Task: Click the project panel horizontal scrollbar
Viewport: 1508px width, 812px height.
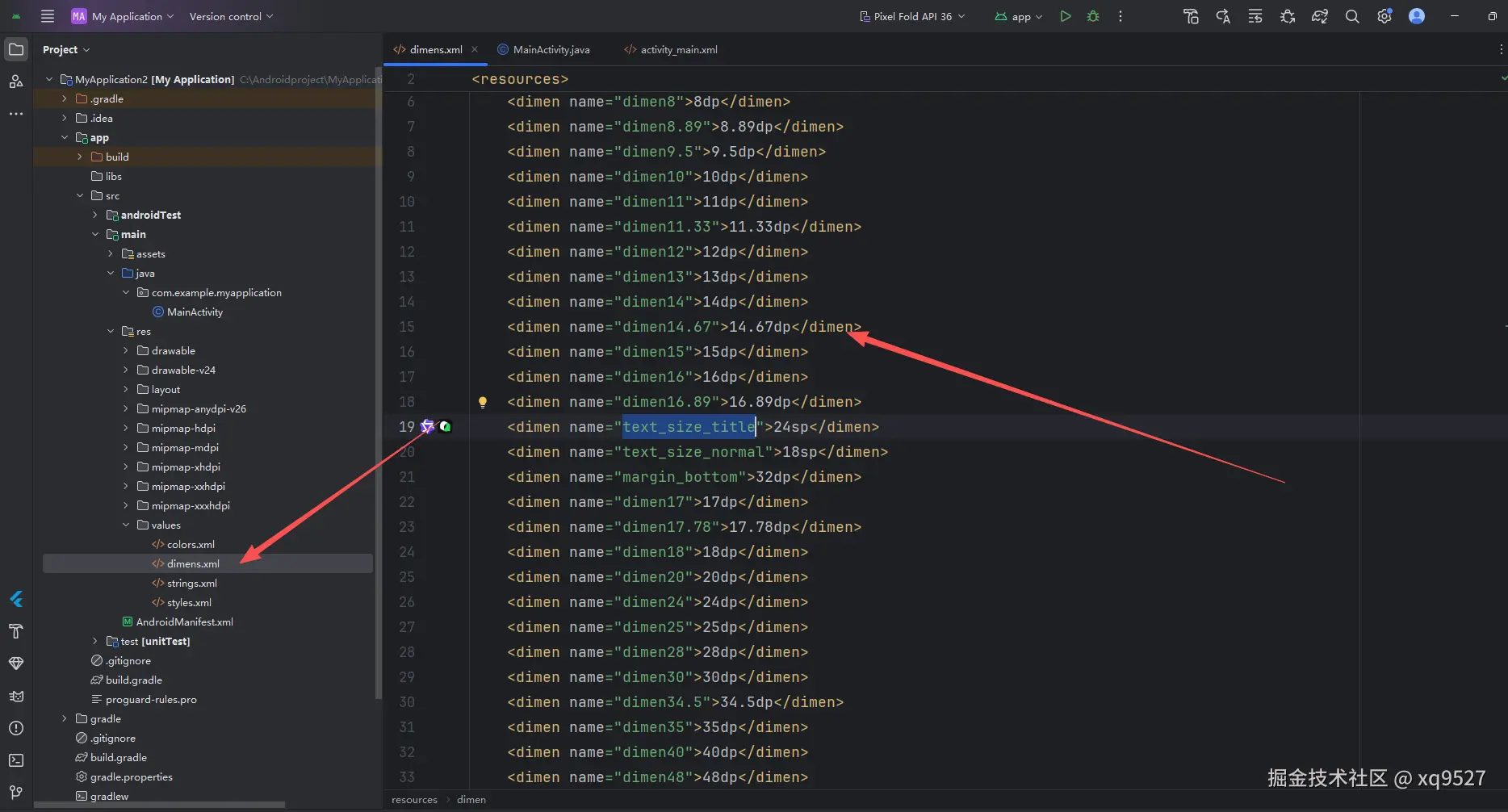Action: (x=160, y=805)
